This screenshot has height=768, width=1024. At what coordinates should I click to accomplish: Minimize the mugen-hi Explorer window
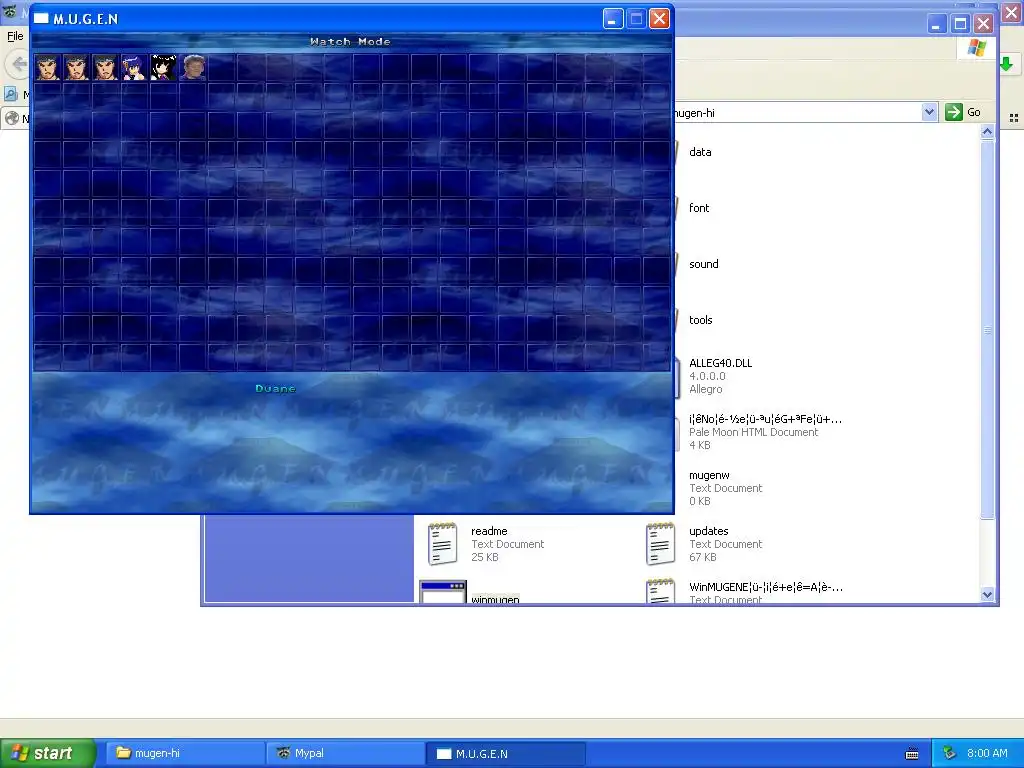pos(936,25)
